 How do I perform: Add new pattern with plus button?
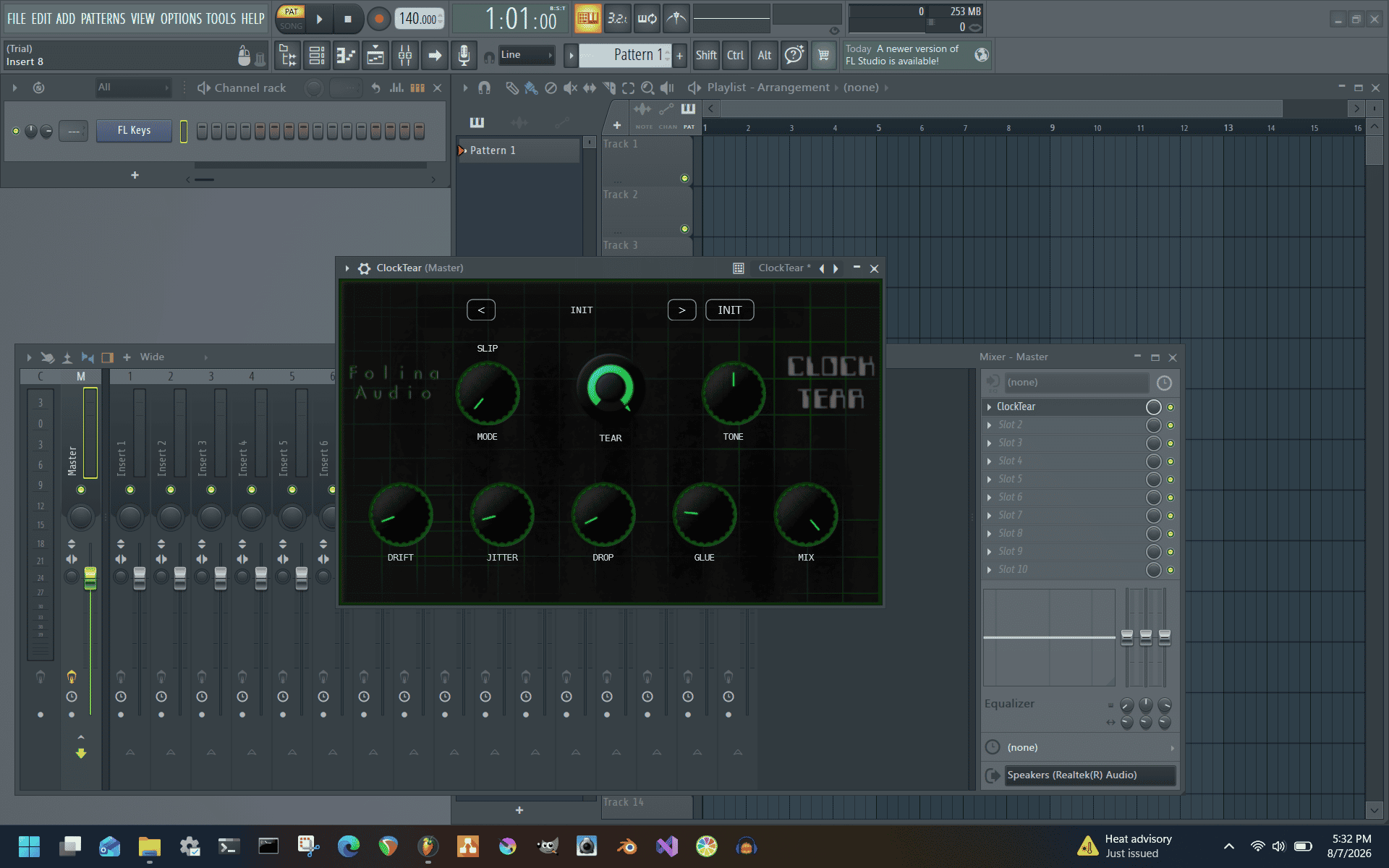click(x=679, y=55)
